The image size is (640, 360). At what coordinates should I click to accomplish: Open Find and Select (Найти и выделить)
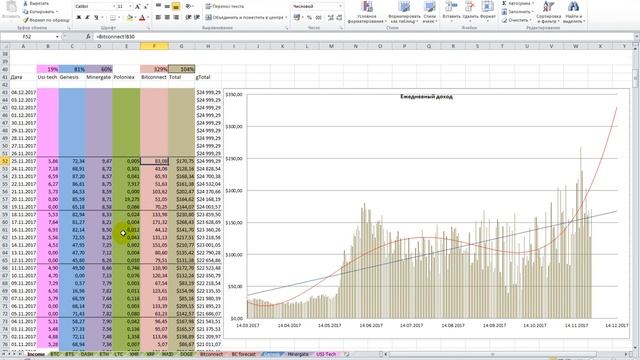pyautogui.click(x=574, y=12)
